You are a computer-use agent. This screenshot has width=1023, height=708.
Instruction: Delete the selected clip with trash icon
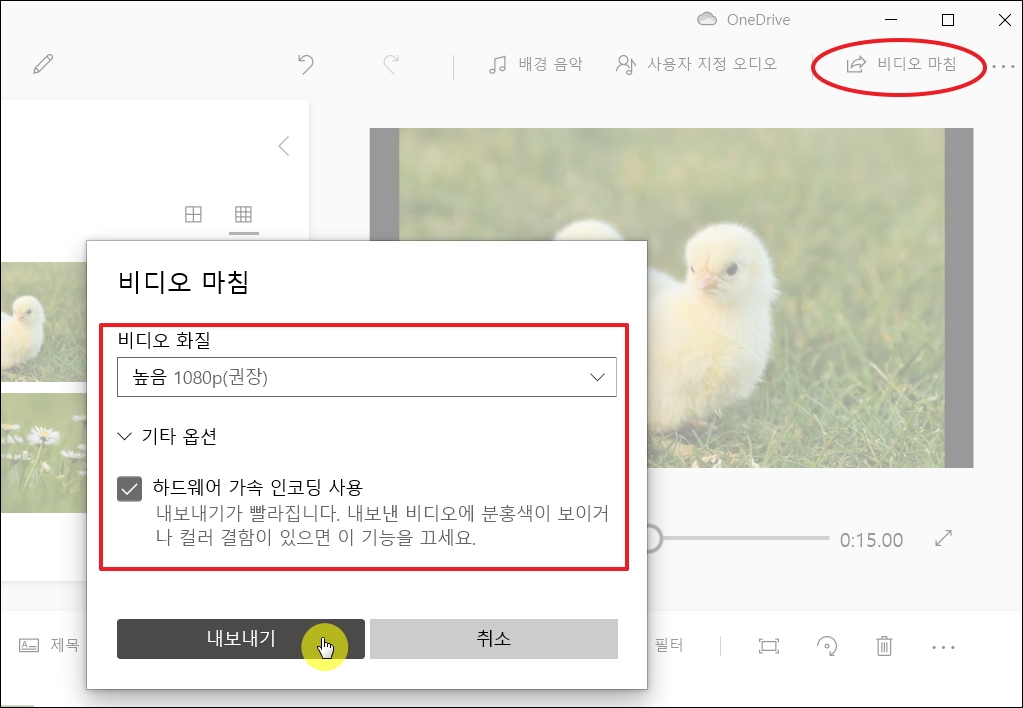[x=884, y=646]
